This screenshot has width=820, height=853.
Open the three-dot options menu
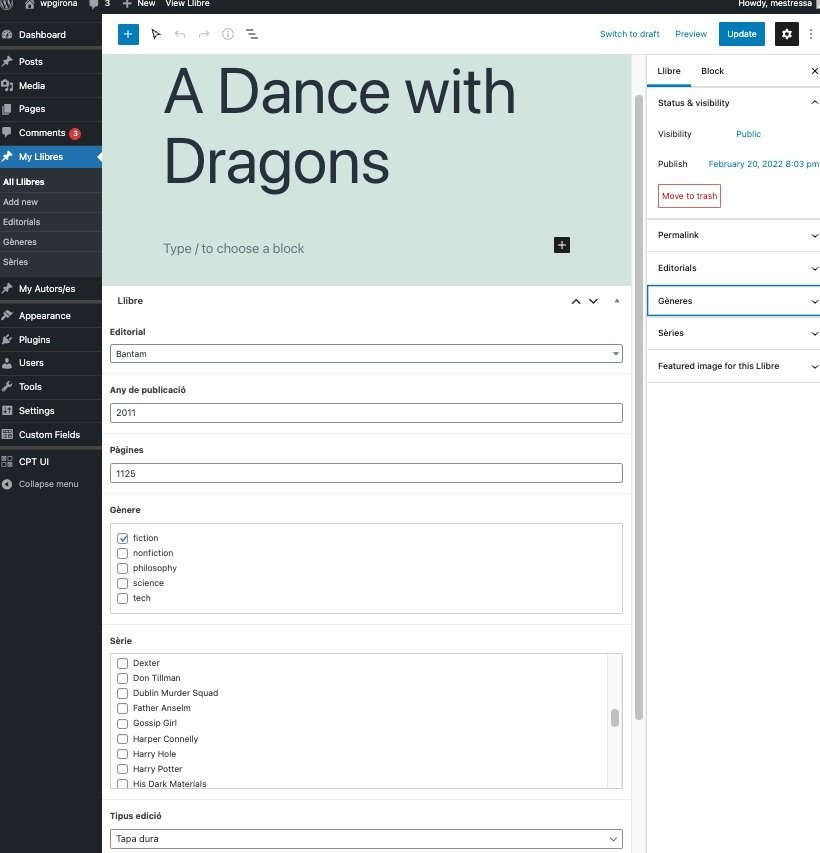pyautogui.click(x=811, y=34)
